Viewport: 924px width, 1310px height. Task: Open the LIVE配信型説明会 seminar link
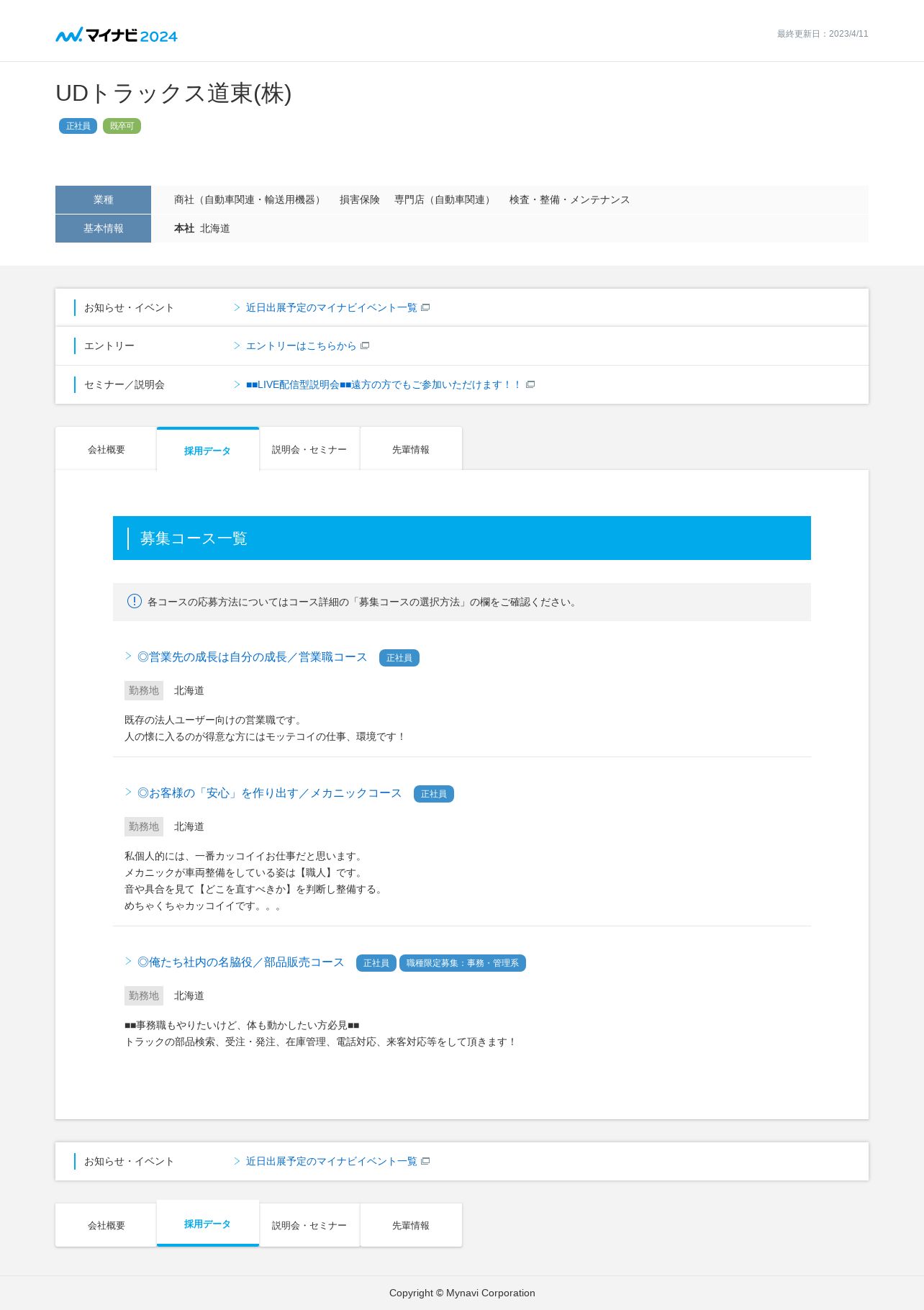[384, 384]
